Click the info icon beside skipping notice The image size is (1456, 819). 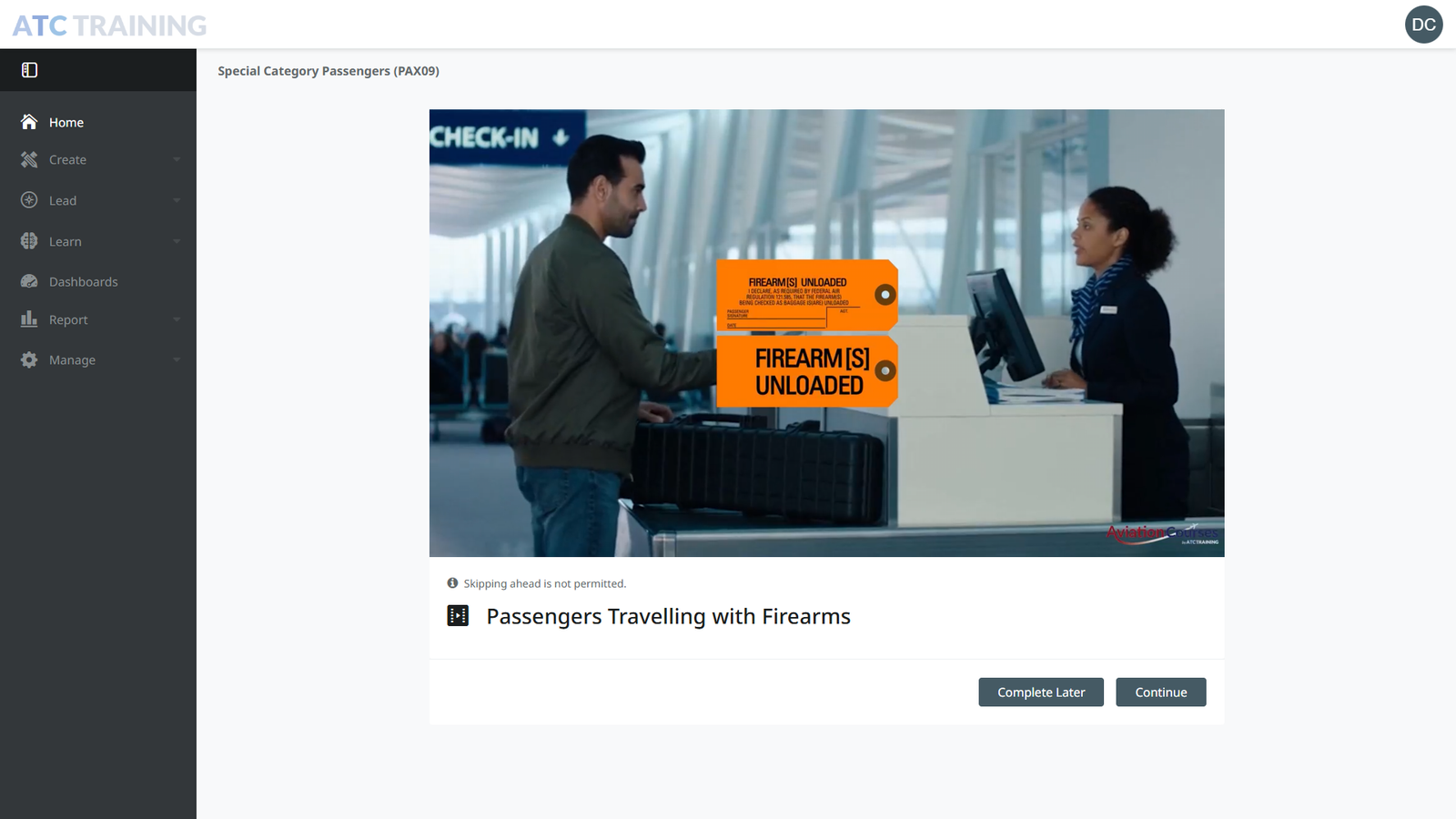click(452, 583)
